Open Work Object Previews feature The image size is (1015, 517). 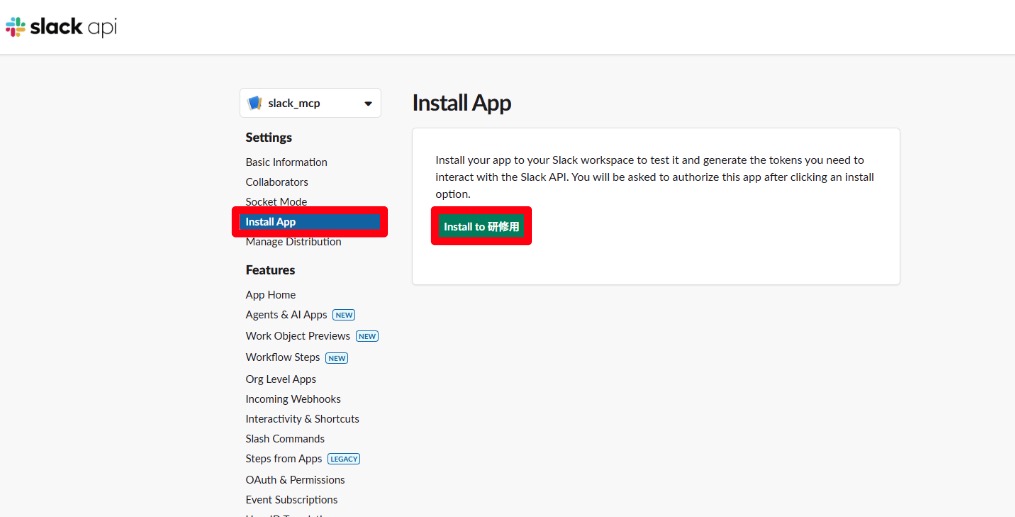[x=297, y=336]
